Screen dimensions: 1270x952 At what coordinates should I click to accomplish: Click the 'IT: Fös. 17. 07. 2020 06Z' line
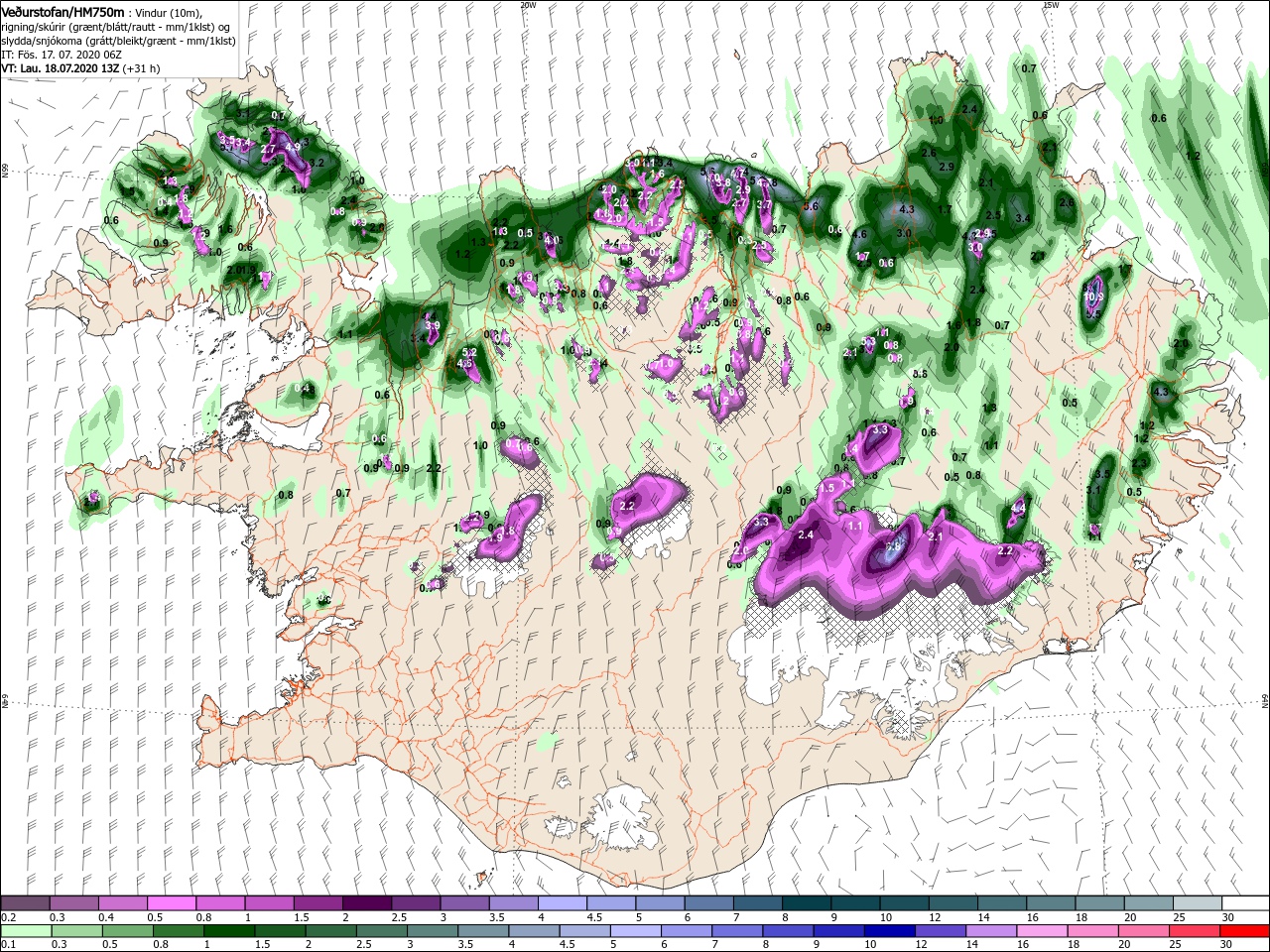tap(62, 55)
